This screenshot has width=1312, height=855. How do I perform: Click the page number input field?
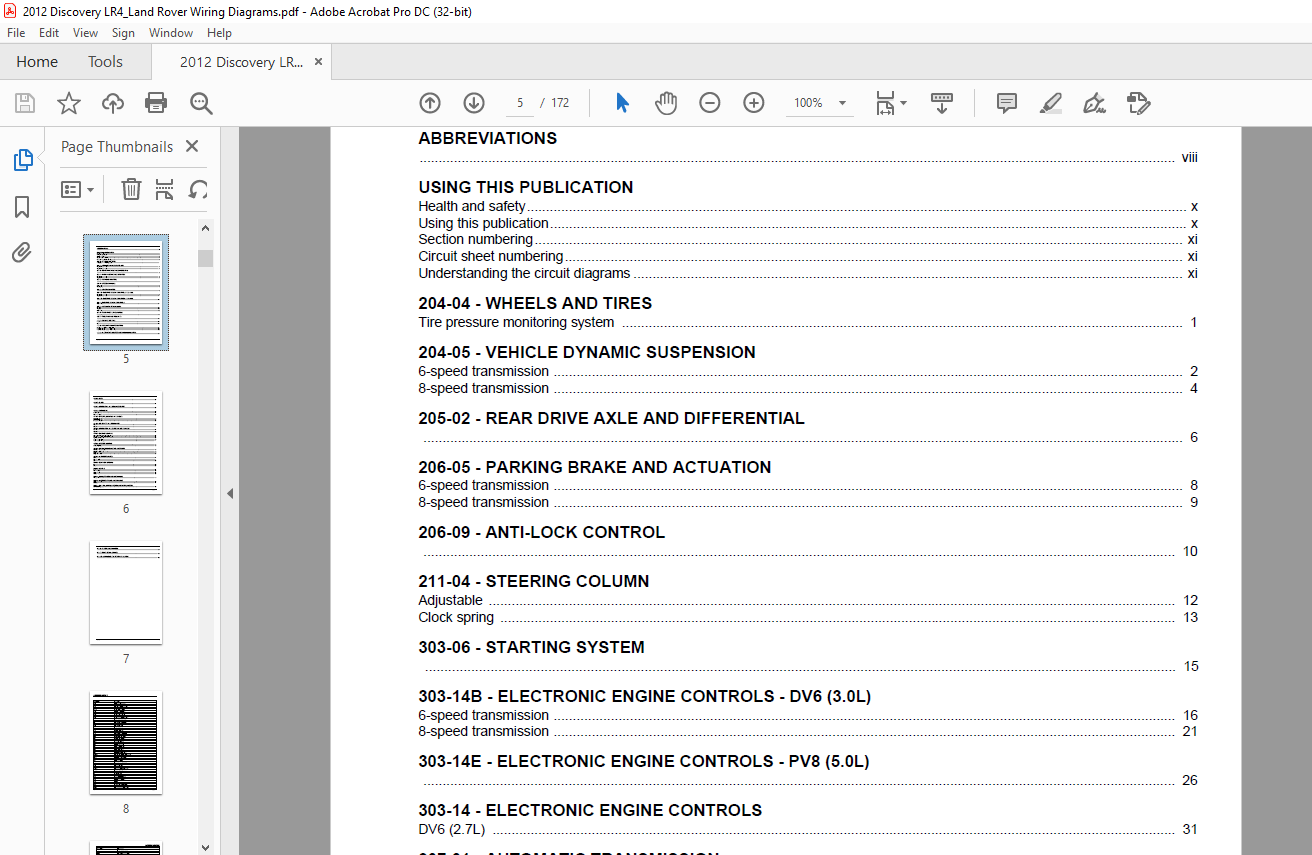[519, 103]
